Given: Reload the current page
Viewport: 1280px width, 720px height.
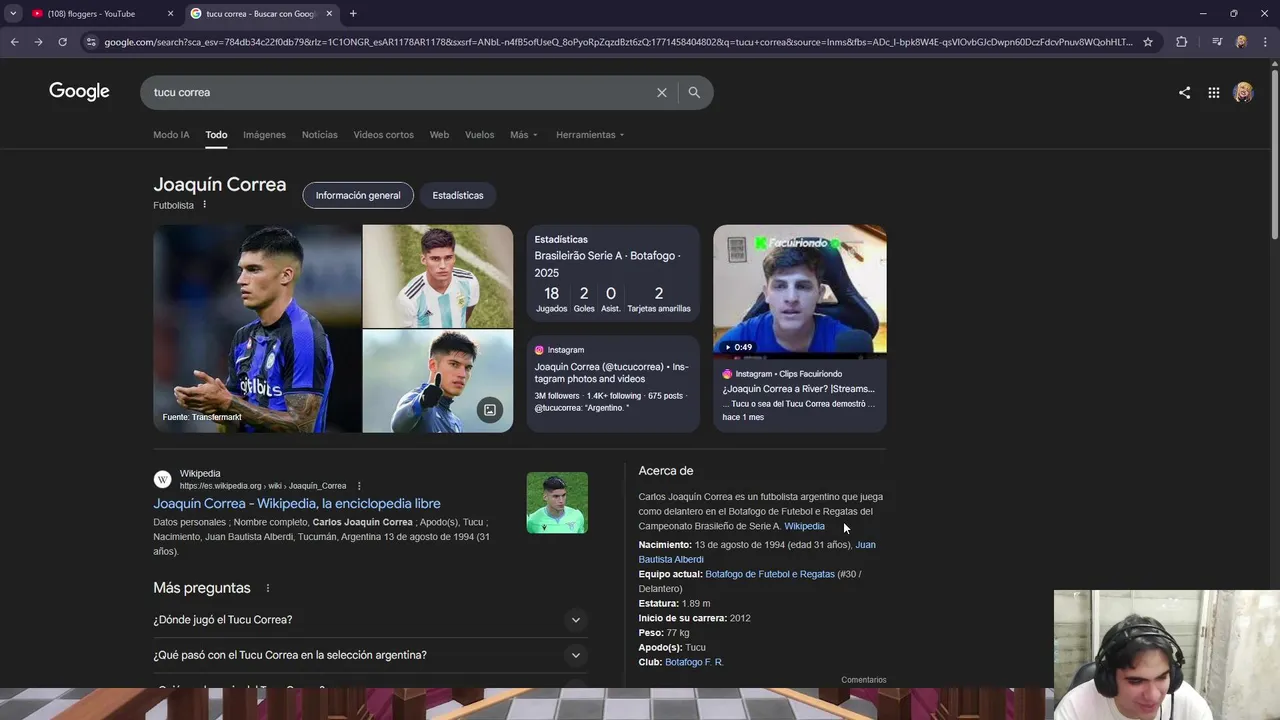Looking at the screenshot, I should (62, 42).
